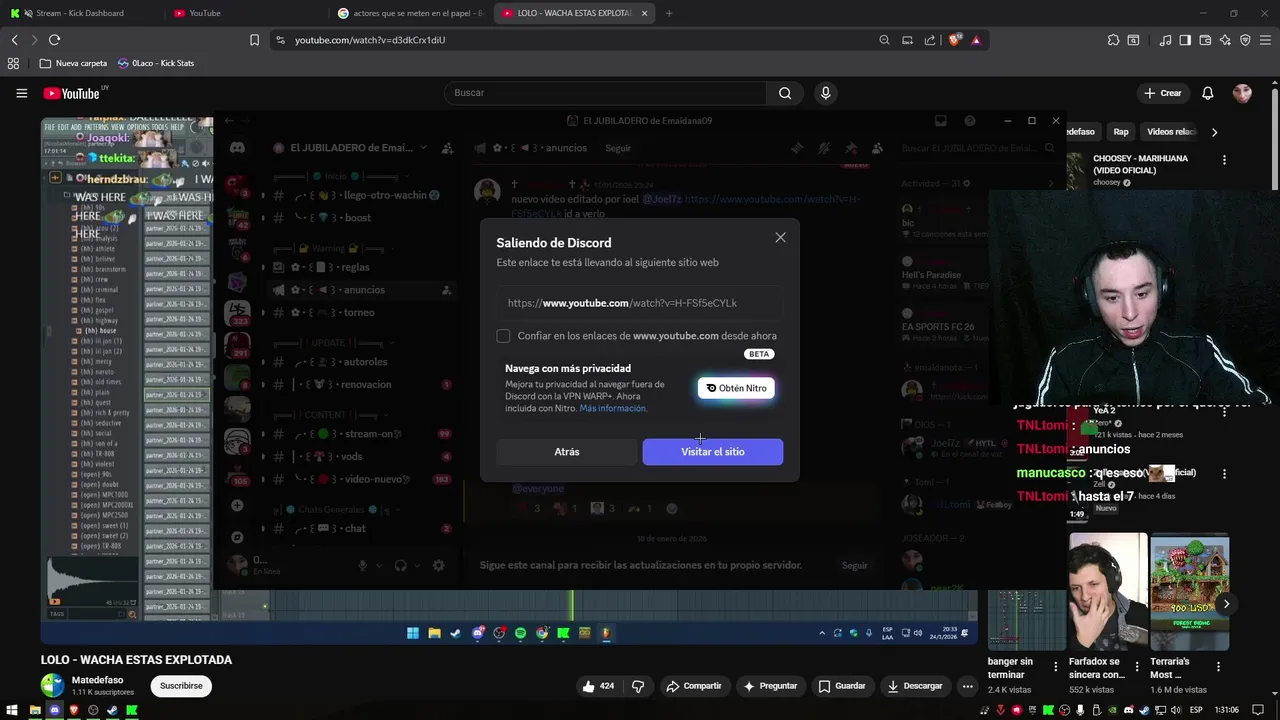Open the Brave VPN shield icon
Screen dimensions: 1280x720
coord(1245,40)
